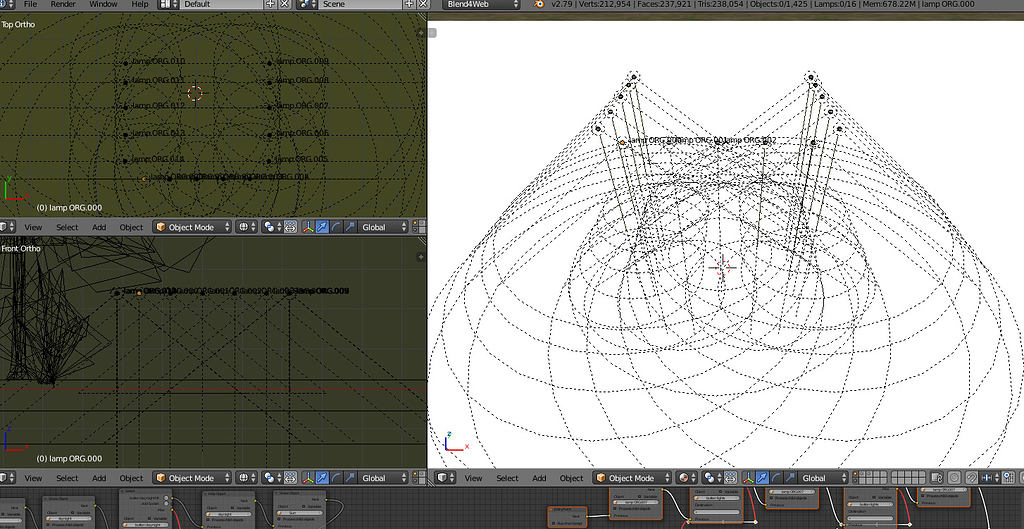Open Select menu in Front Ortho viewport
The image size is (1024, 529).
[x=67, y=478]
